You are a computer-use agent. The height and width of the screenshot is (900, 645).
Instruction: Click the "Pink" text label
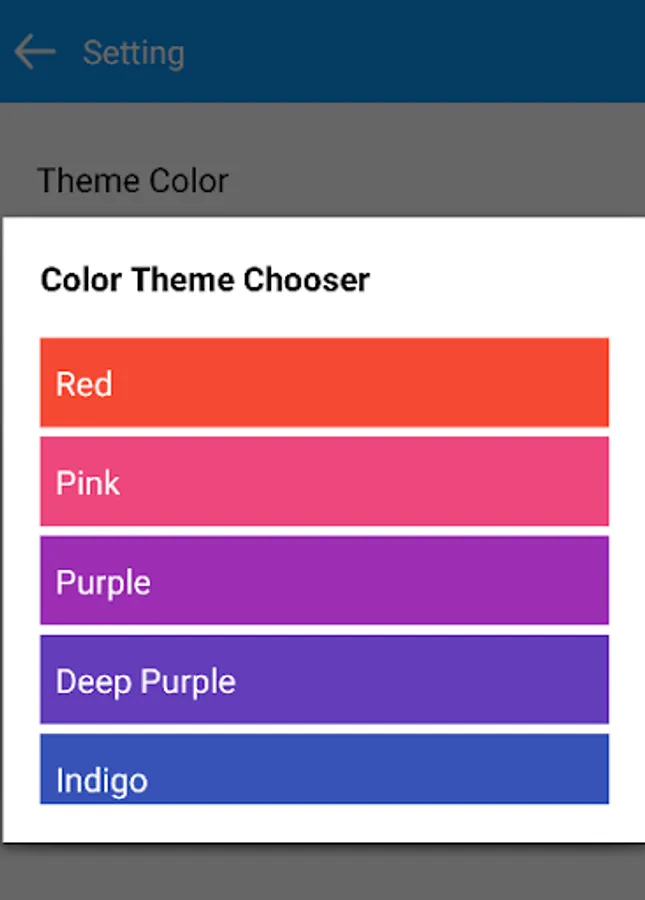[x=88, y=483]
